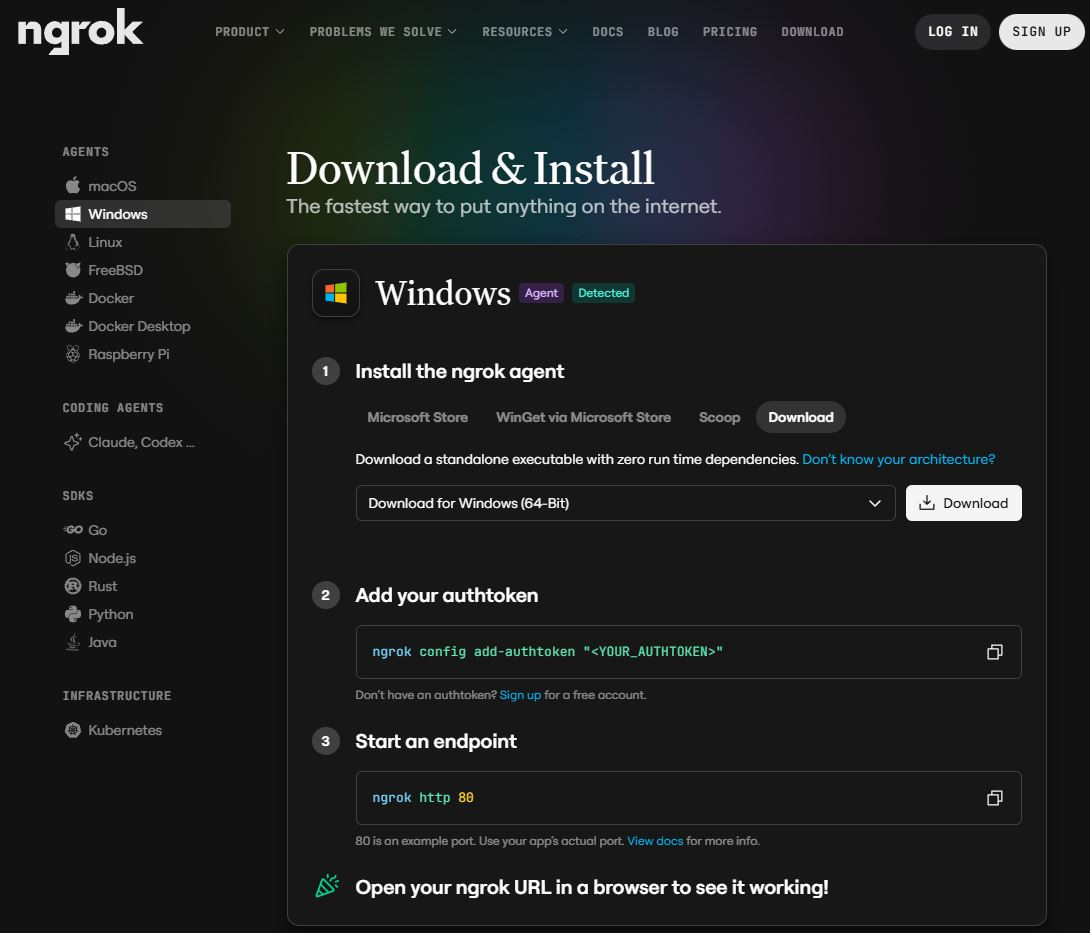Click the large Windows logo tile
This screenshot has height=933, width=1090.
pyautogui.click(x=336, y=293)
